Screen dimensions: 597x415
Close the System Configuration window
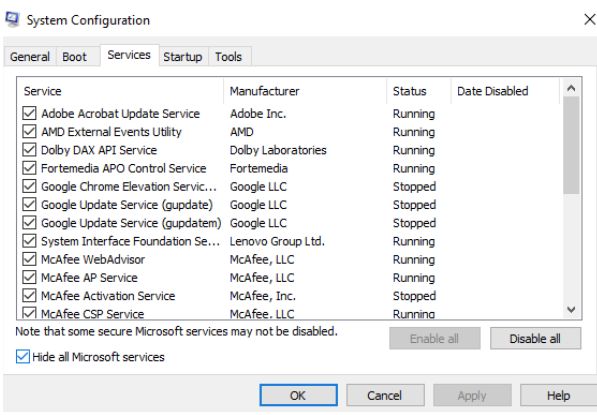coord(589,19)
